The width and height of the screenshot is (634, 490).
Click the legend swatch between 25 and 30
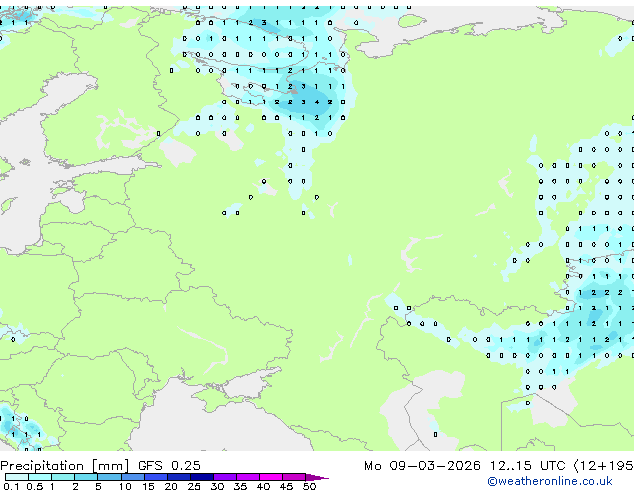[202, 477]
